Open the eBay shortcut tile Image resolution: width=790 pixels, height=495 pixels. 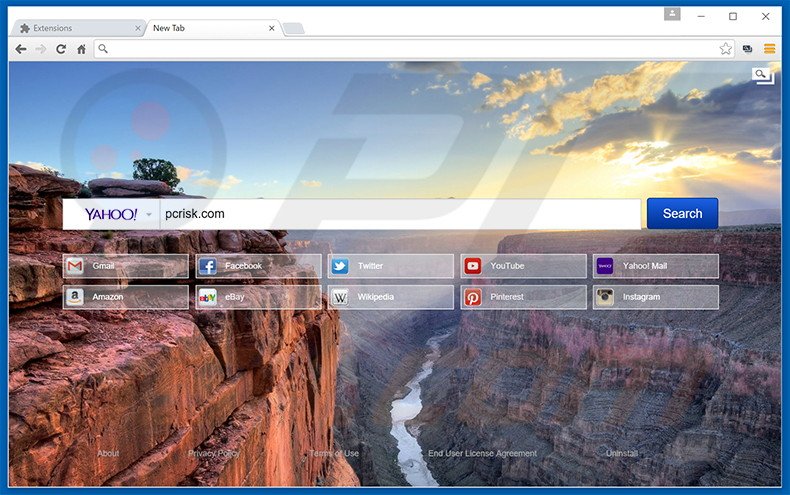(258, 297)
